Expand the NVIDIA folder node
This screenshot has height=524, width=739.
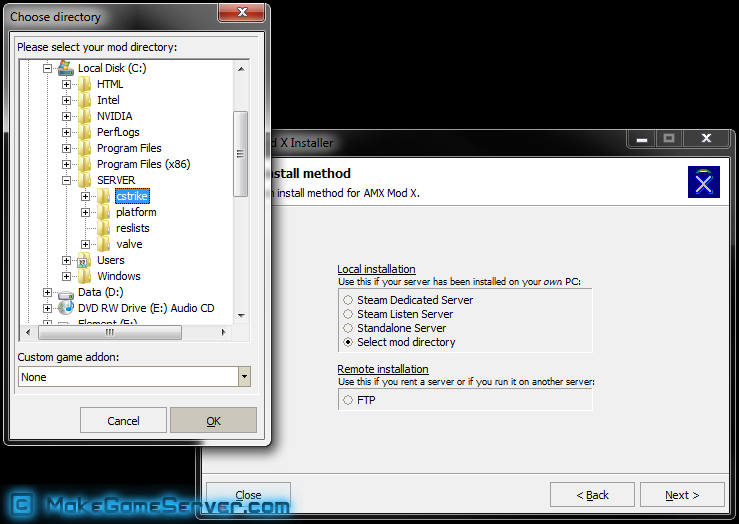[x=66, y=116]
